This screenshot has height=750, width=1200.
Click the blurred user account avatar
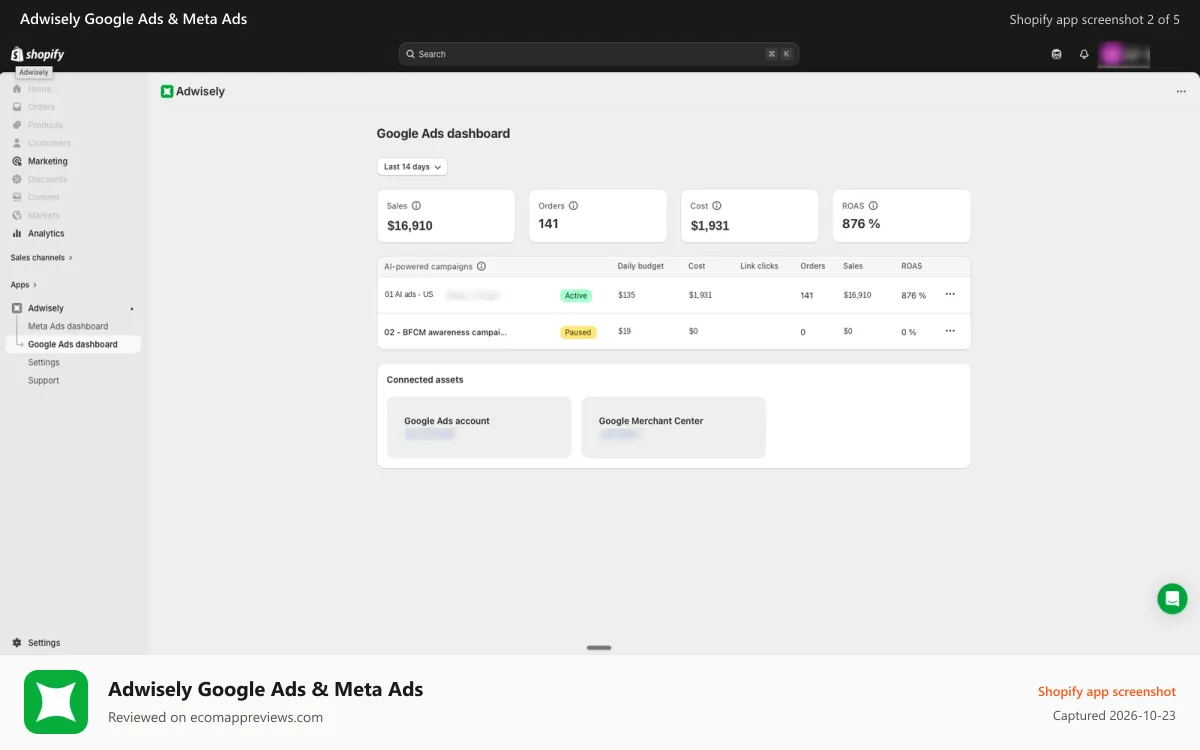coord(1124,54)
